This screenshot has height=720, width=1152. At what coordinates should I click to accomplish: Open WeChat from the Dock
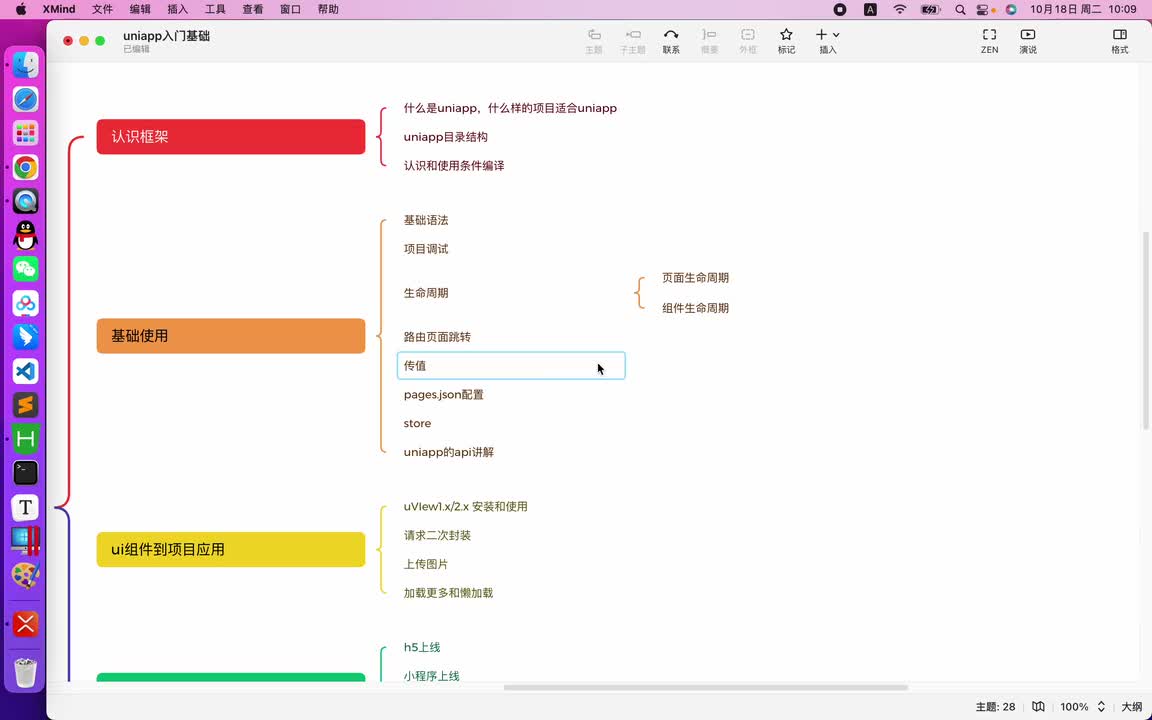[26, 269]
